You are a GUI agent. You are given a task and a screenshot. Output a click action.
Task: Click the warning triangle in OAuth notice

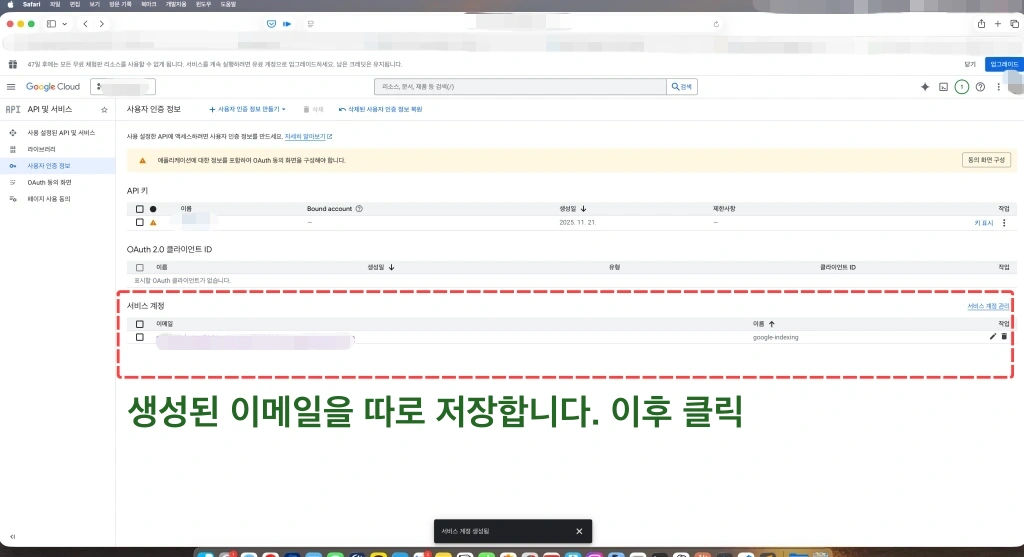coord(142,160)
